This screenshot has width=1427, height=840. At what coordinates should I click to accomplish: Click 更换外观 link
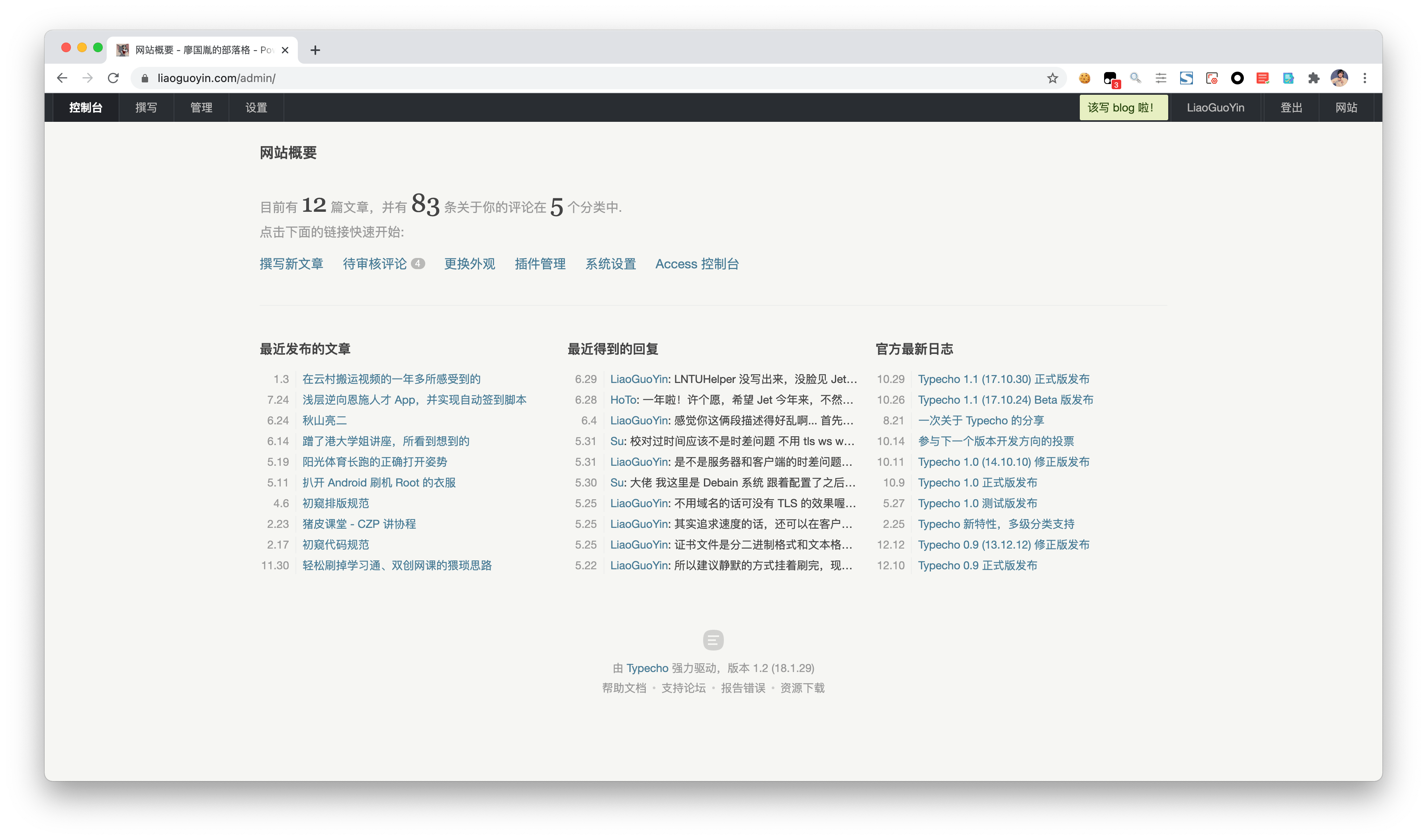pos(469,264)
